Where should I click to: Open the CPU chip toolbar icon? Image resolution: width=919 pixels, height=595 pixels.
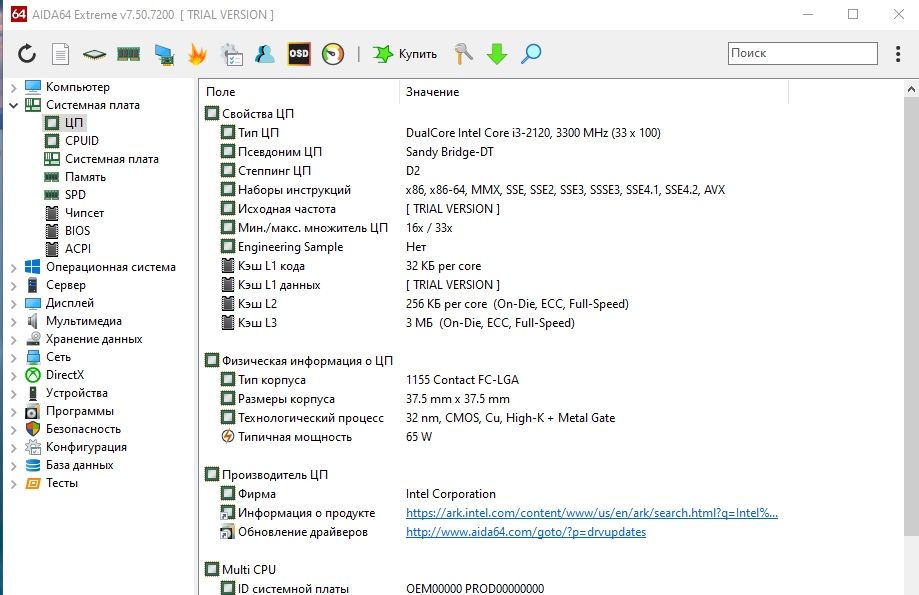click(x=94, y=55)
